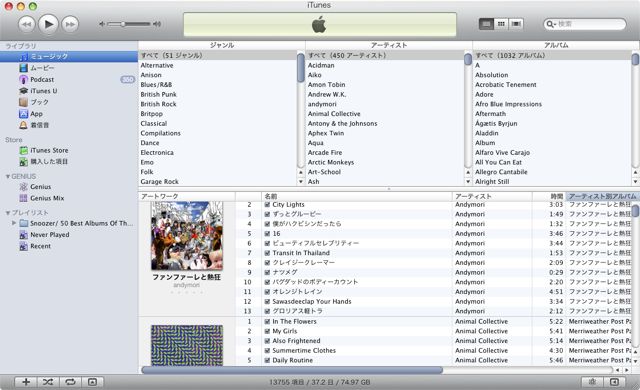640x390 pixels.
Task: Toggle shuffle at bottom left
Action: [48, 382]
